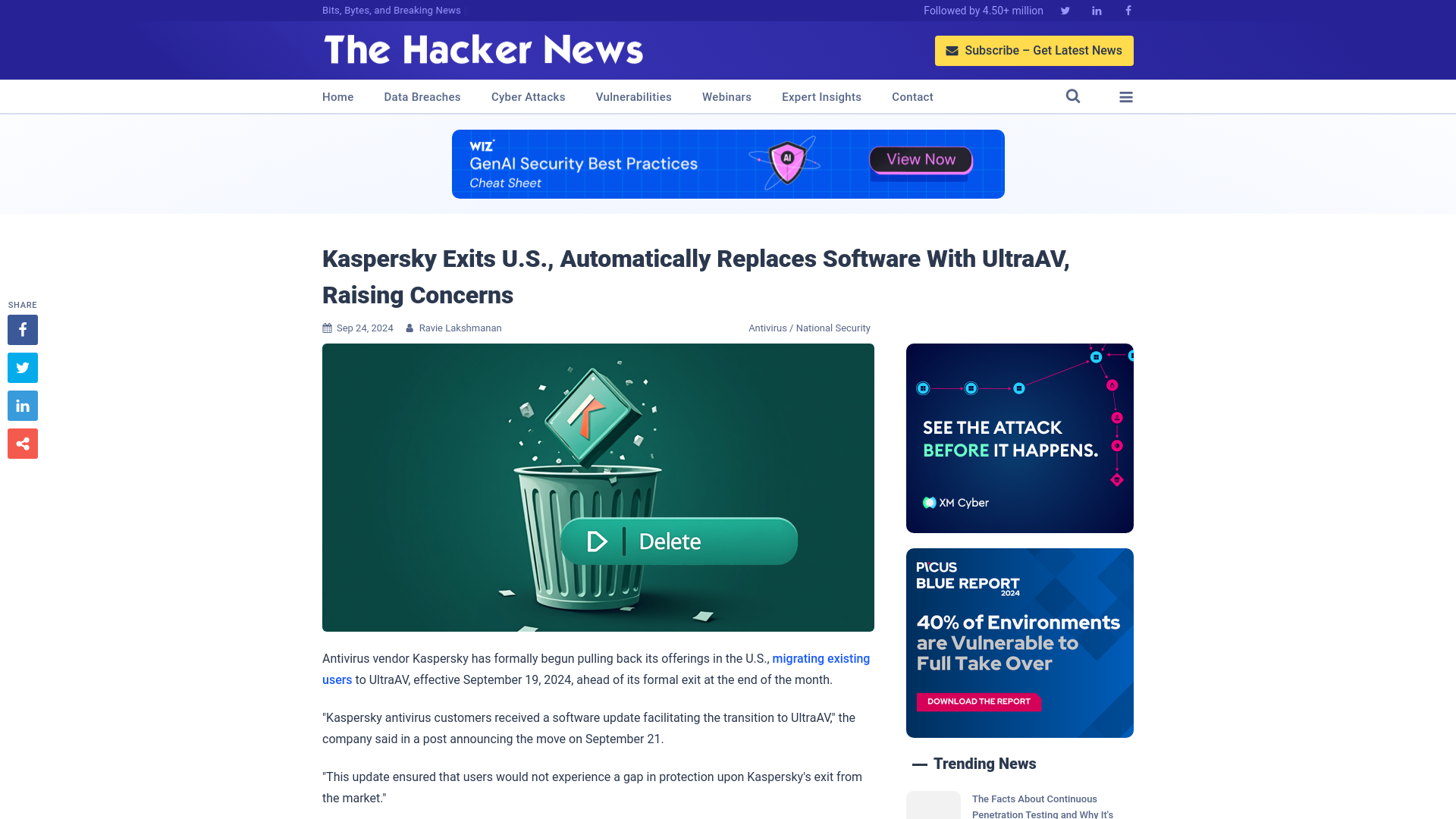The image size is (1456, 819).
Task: Click the View Now button on WIZ ad
Action: click(920, 160)
